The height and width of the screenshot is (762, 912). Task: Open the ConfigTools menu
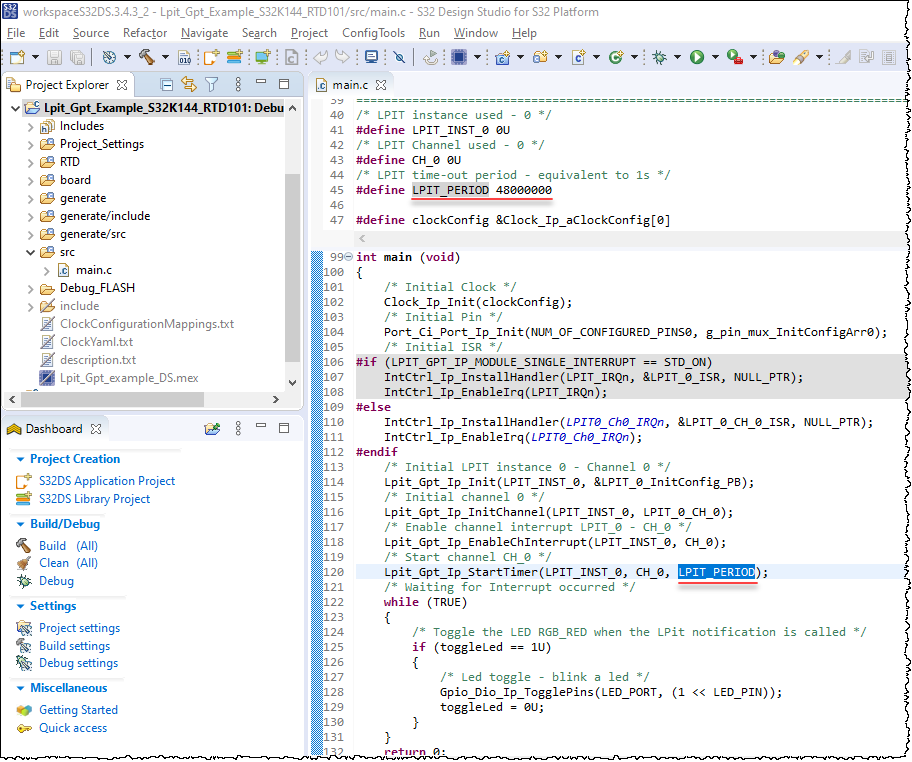click(x=374, y=33)
